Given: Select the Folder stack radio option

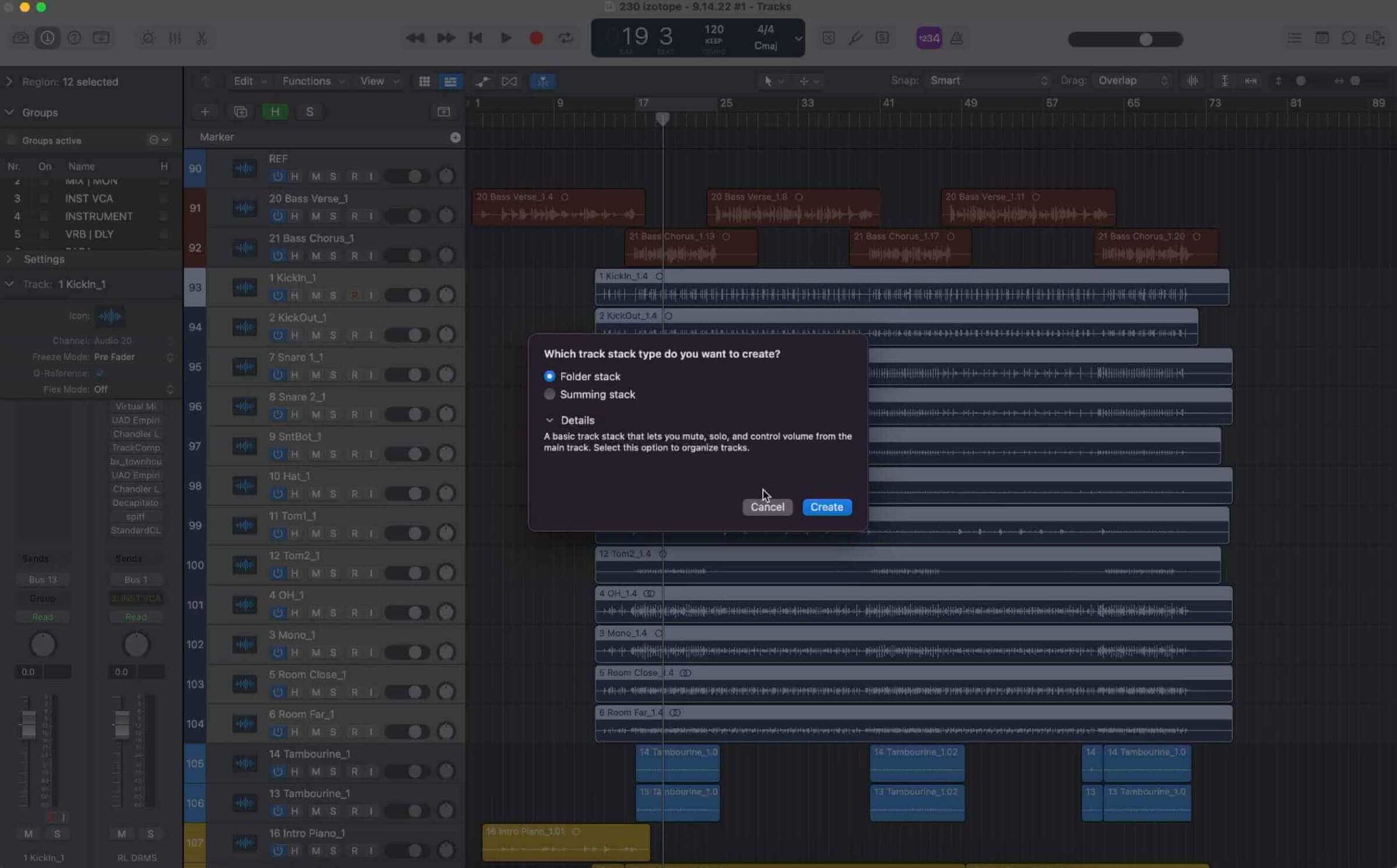Looking at the screenshot, I should (549, 376).
